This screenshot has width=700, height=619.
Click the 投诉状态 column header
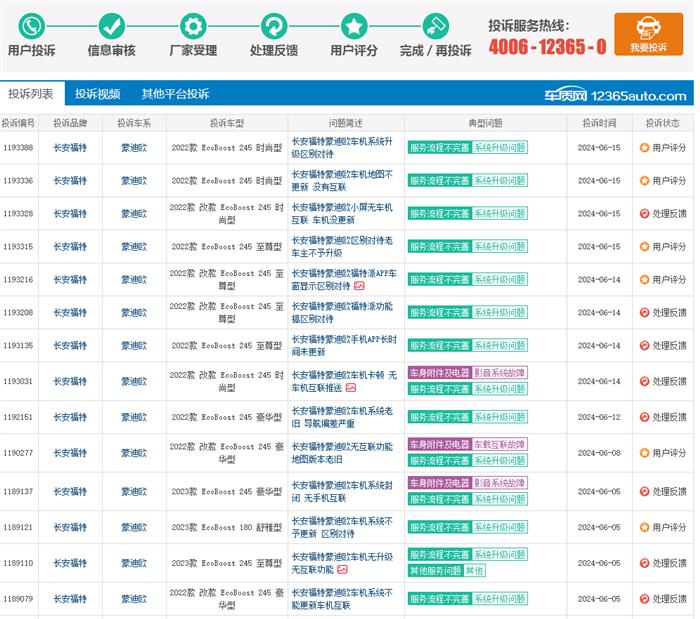[662, 123]
